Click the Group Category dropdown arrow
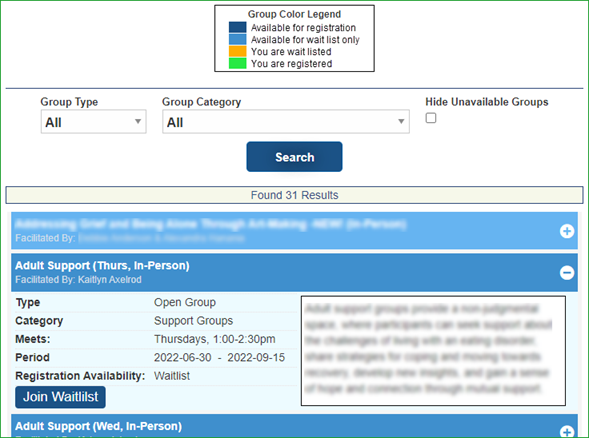 (401, 121)
